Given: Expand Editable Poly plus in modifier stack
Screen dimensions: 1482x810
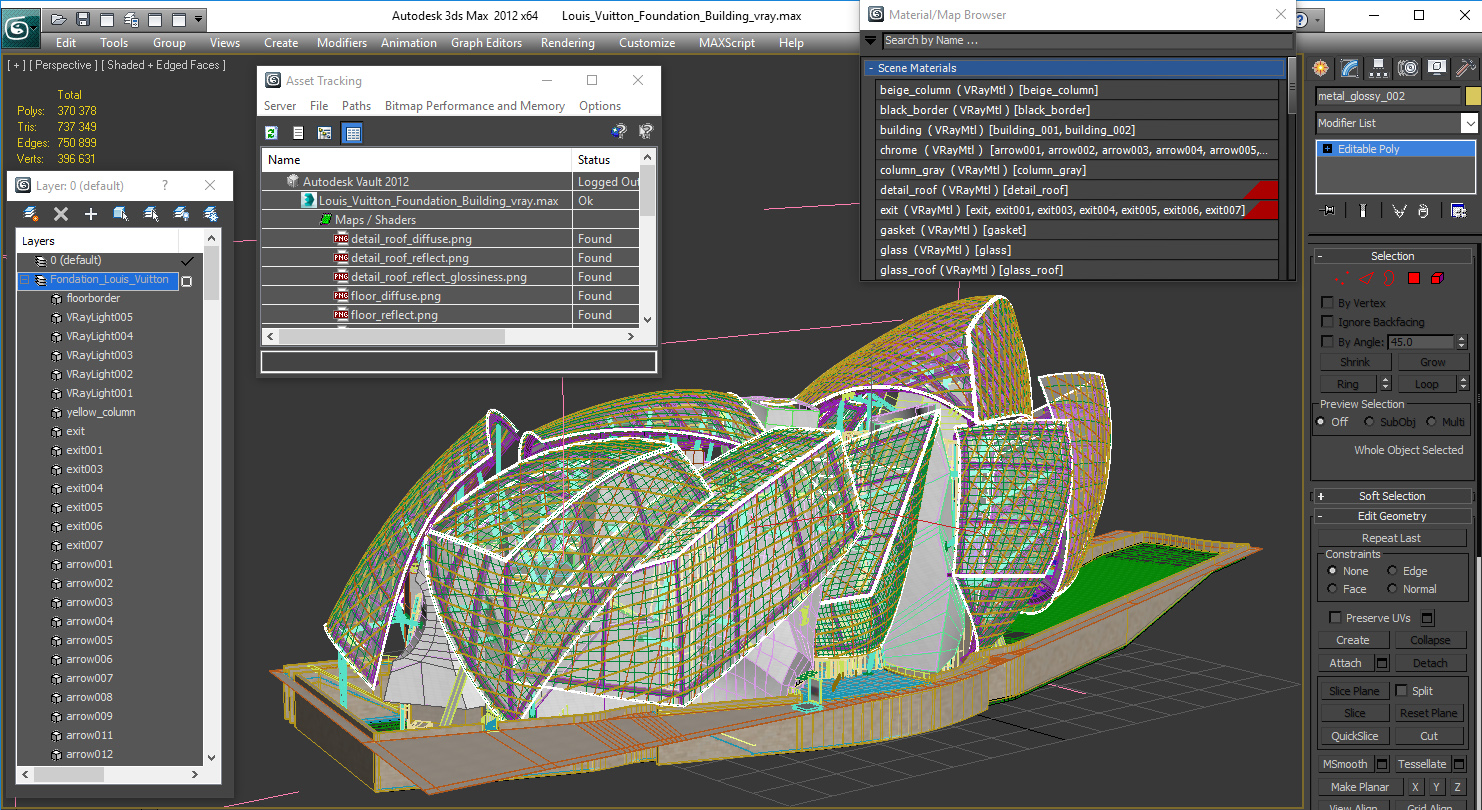Looking at the screenshot, I should (x=1327, y=149).
